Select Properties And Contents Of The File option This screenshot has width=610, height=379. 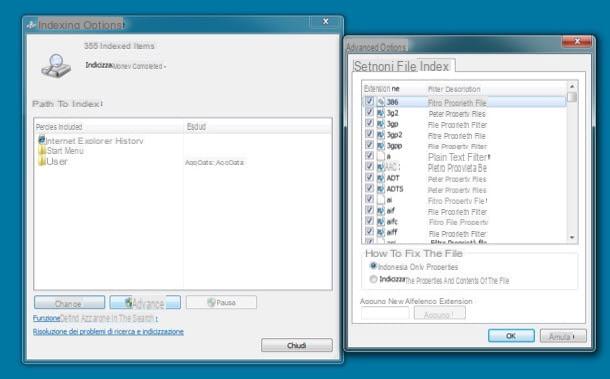click(373, 279)
